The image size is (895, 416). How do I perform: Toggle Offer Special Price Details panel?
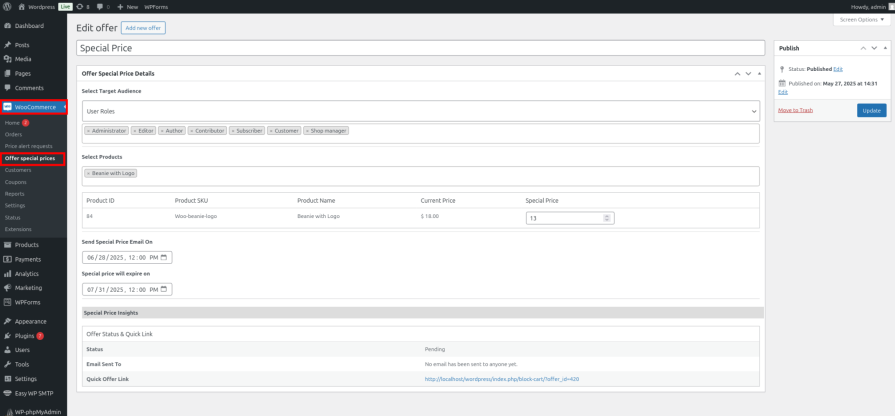coord(759,73)
